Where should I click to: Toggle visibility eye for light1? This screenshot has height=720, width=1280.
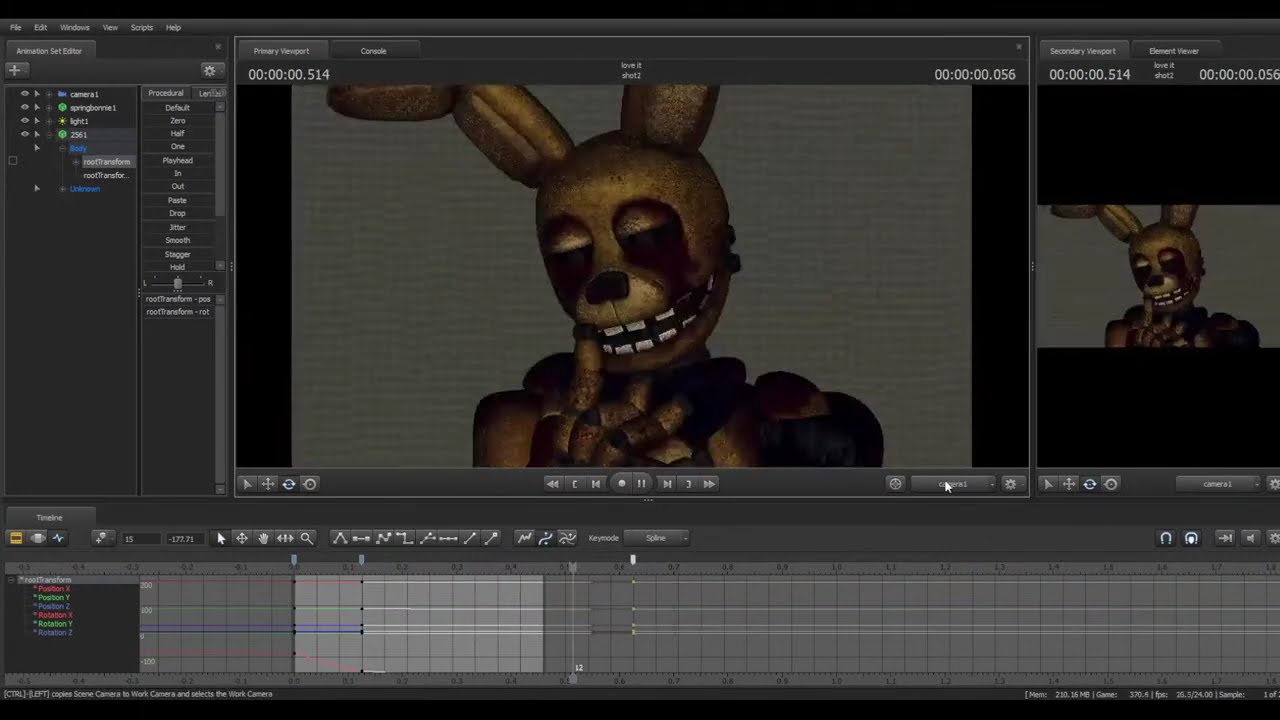tap(25, 121)
